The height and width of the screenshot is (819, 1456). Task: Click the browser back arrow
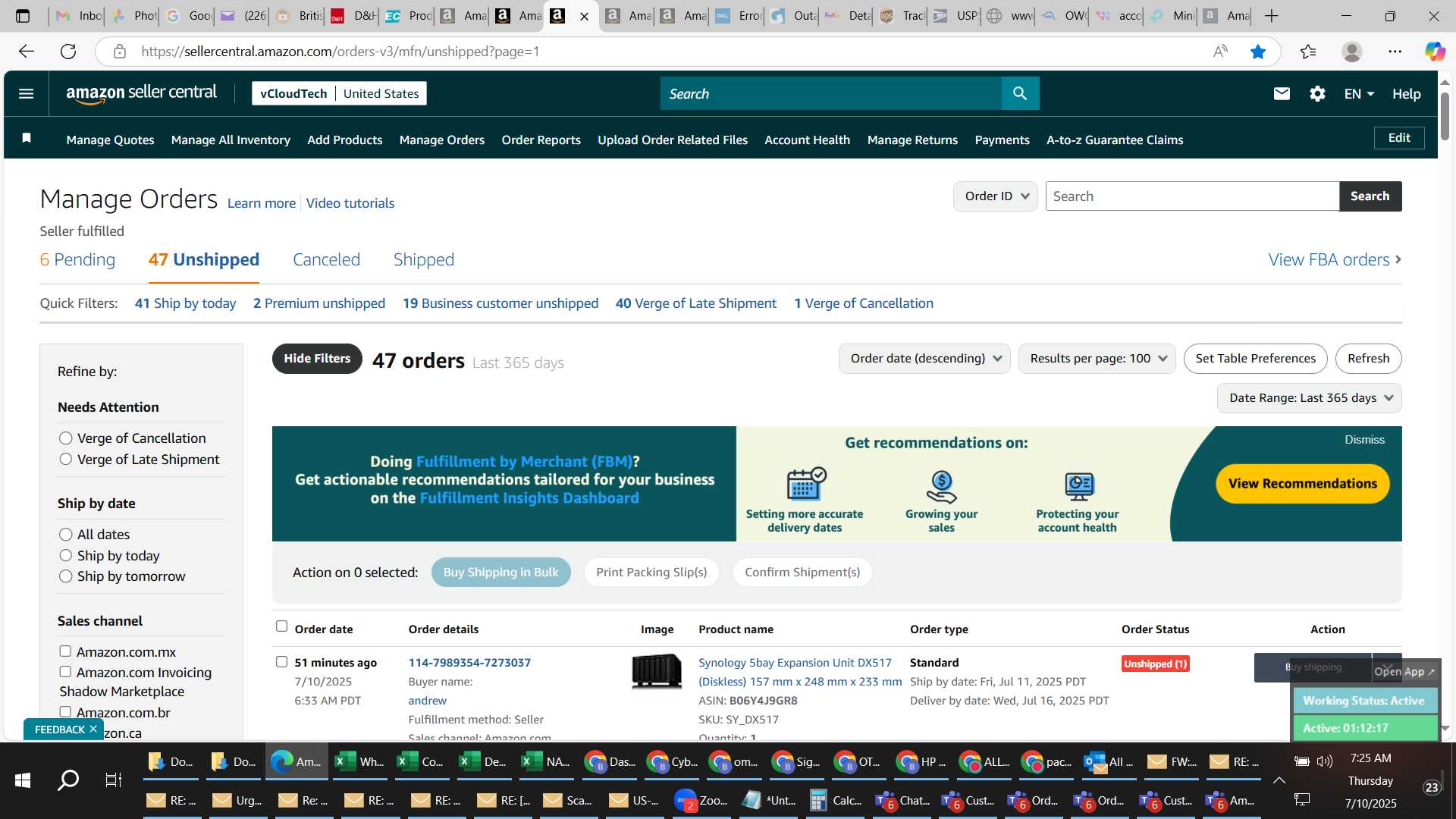(x=27, y=52)
